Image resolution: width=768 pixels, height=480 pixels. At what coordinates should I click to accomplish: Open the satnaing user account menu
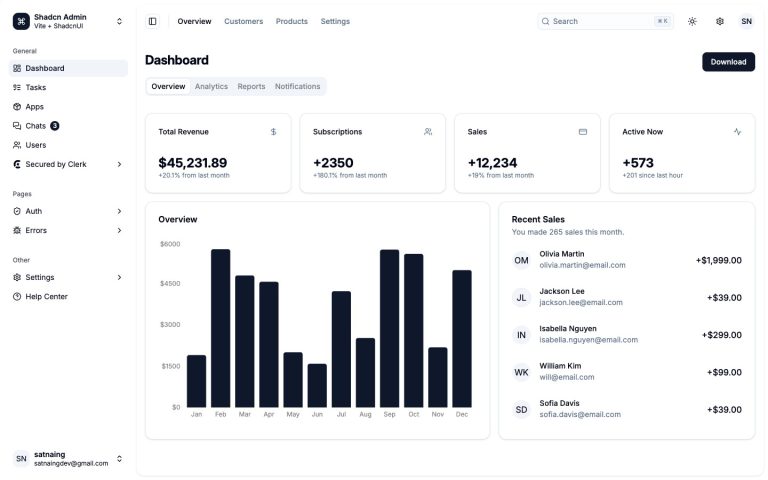click(x=68, y=459)
